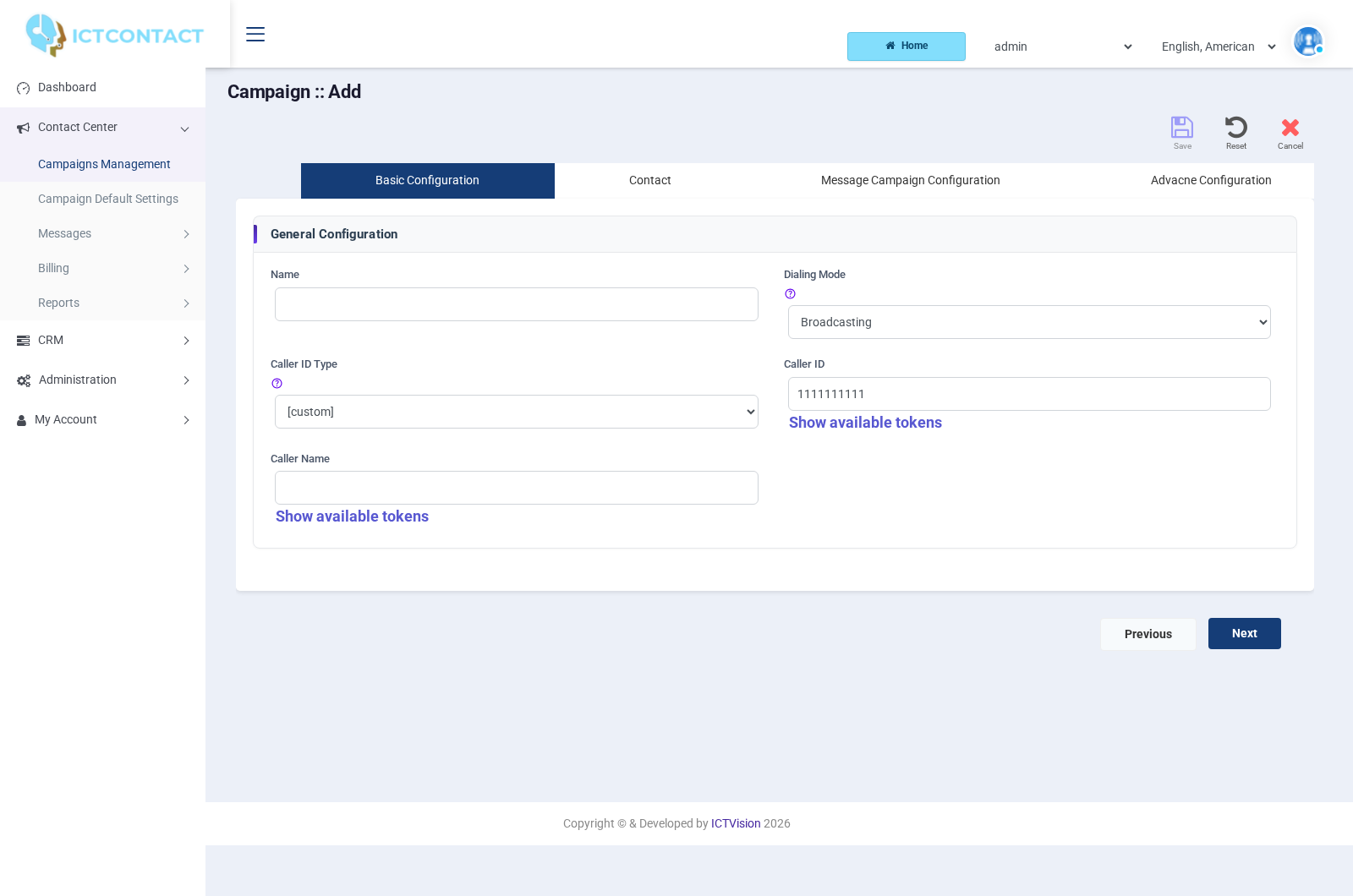This screenshot has height=896, width=1353.
Task: Switch to the Contact tab
Action: [x=650, y=181]
